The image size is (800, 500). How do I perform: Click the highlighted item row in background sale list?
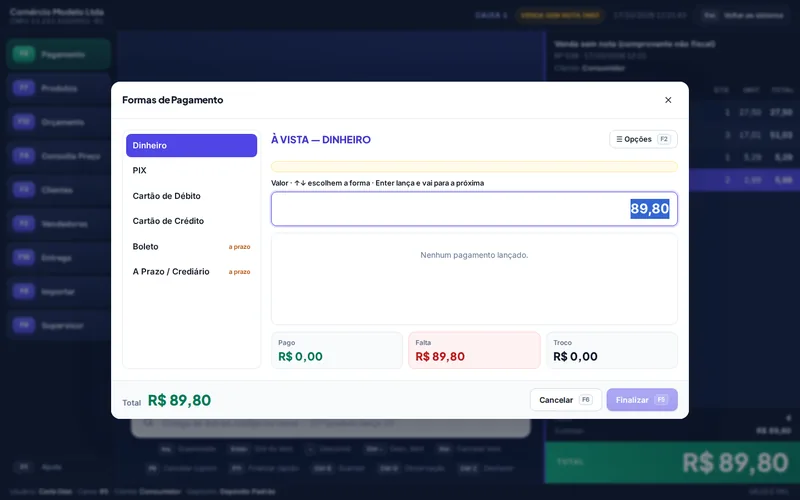click(x=744, y=180)
